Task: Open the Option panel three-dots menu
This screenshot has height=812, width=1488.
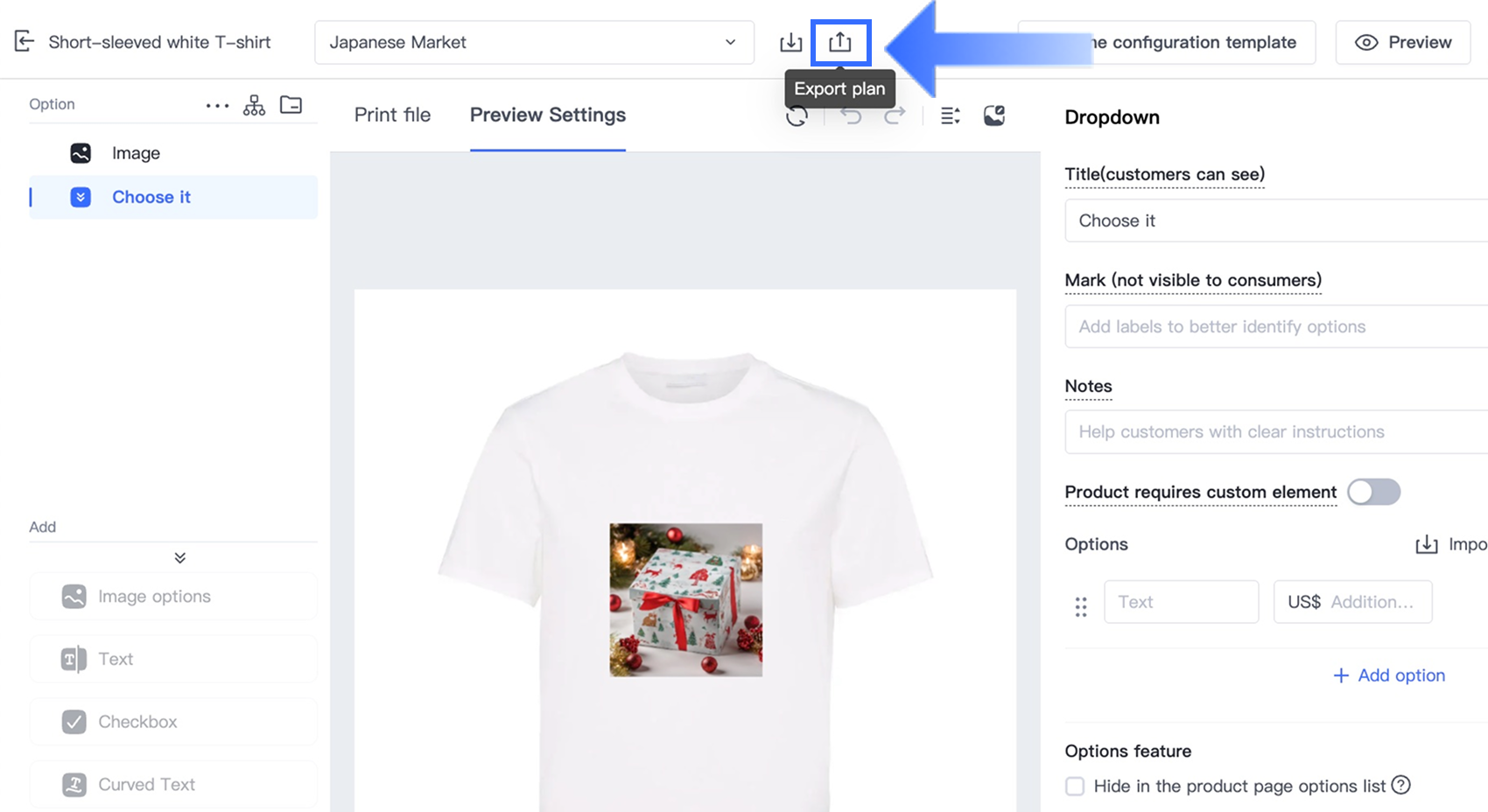Action: pyautogui.click(x=217, y=106)
